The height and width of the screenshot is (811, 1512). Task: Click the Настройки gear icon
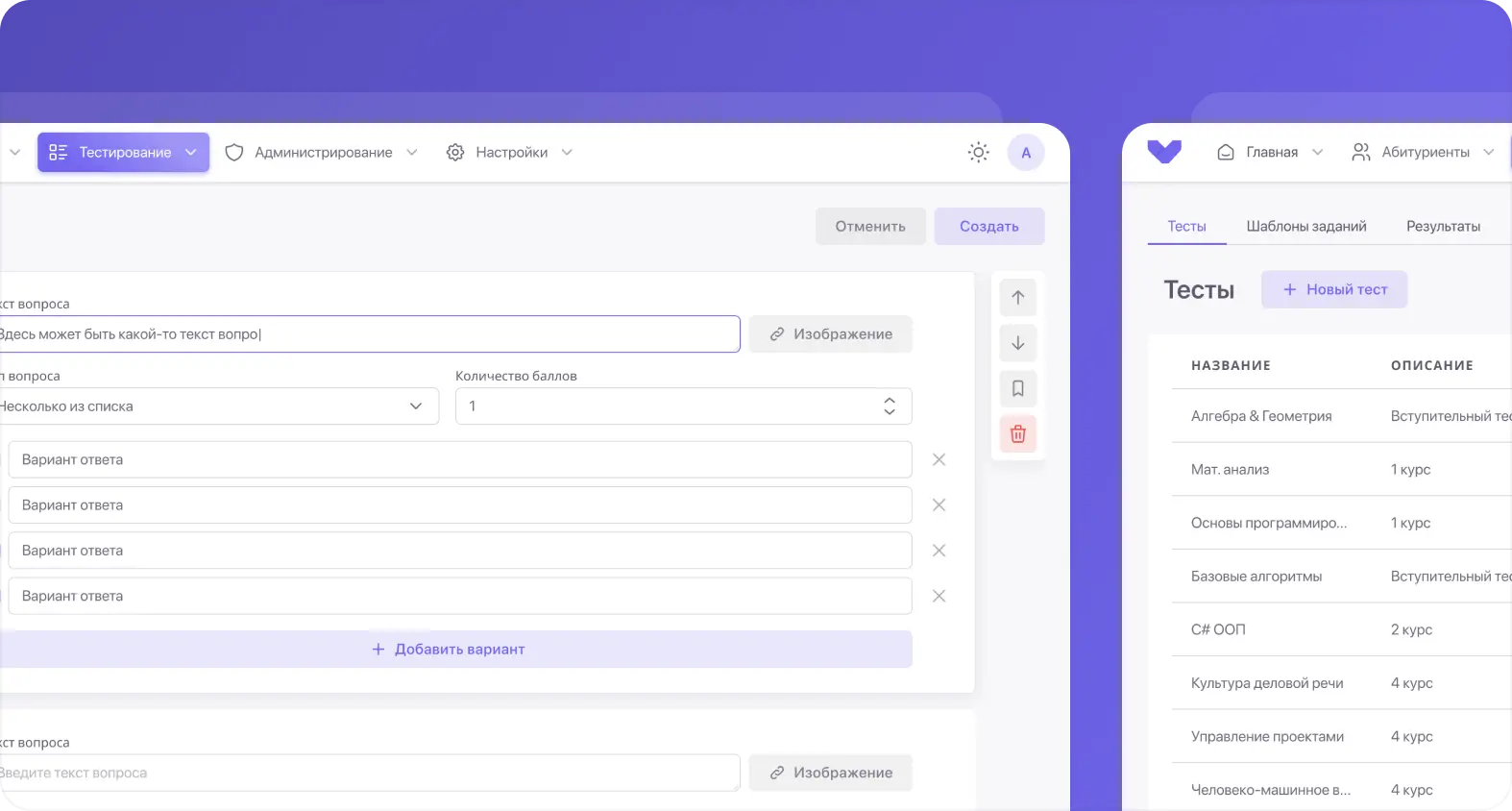(455, 152)
